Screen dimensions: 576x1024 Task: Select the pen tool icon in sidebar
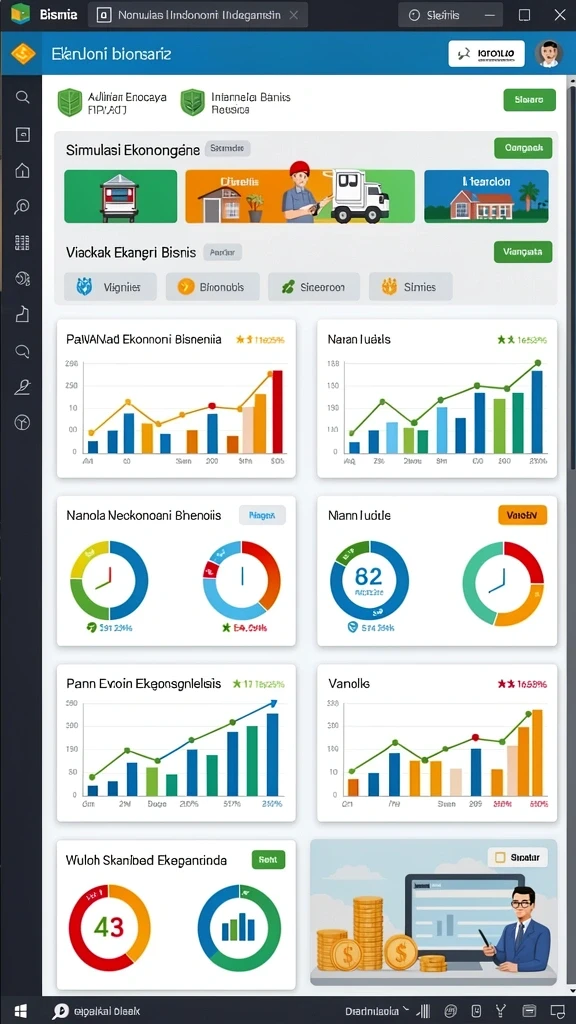tap(22, 387)
